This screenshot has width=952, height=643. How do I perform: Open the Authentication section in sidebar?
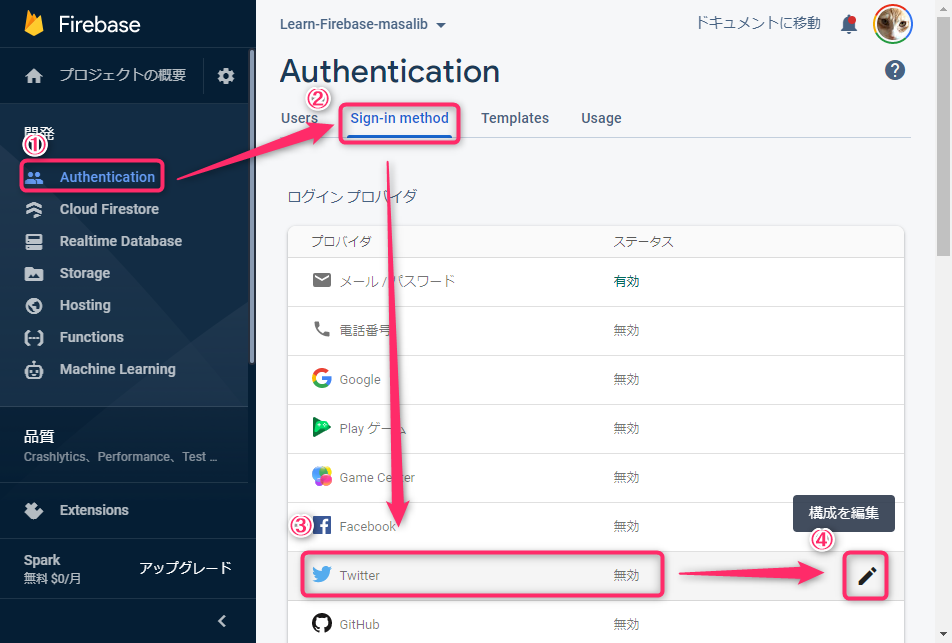pyautogui.click(x=100, y=176)
